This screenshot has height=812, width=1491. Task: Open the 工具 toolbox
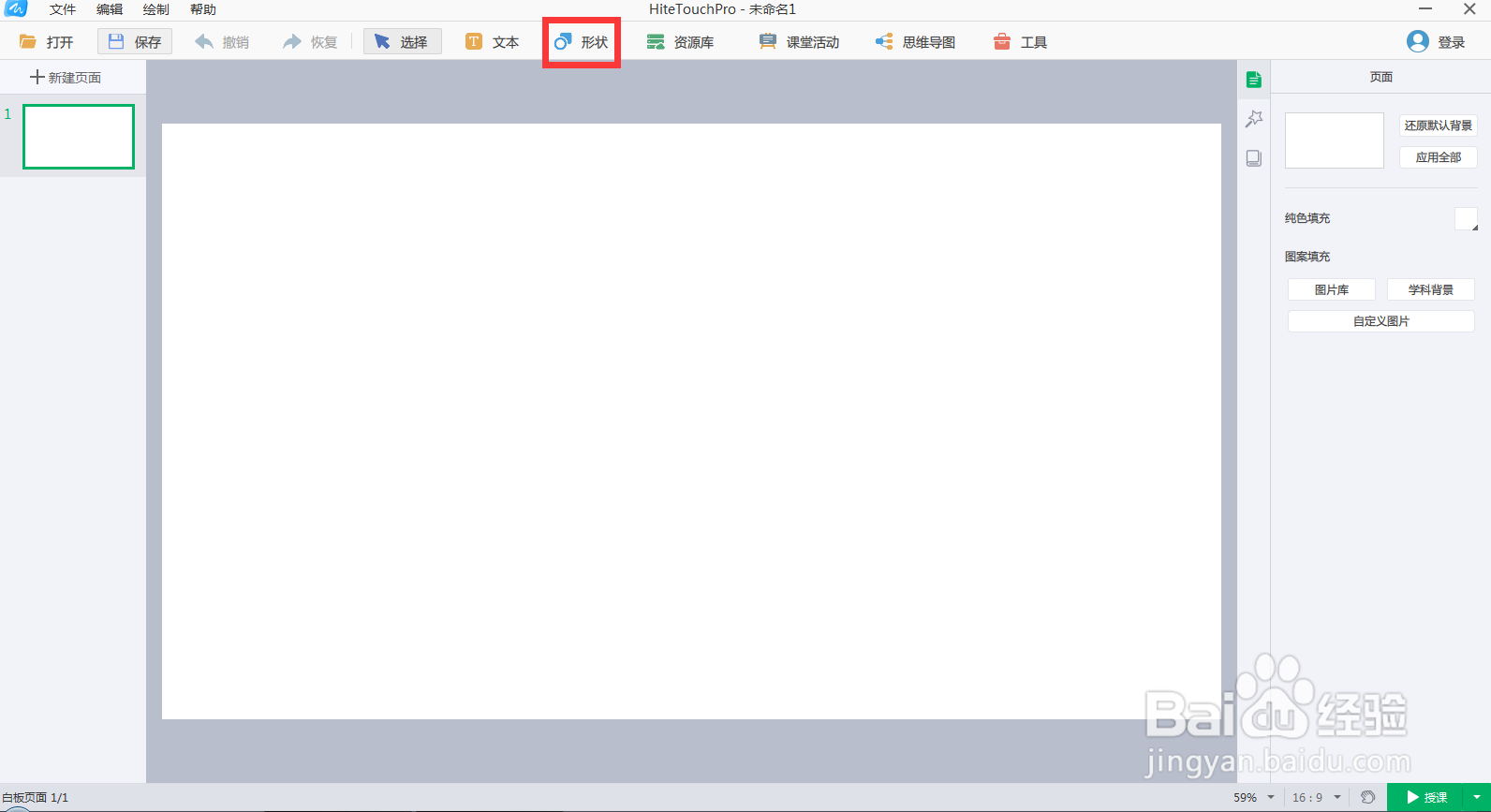tap(1020, 42)
